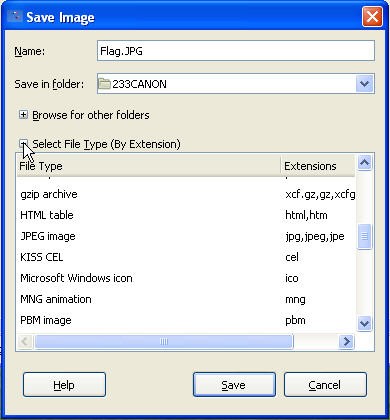
Task: Click the horizontal scrollbar left arrow
Action: (25, 341)
